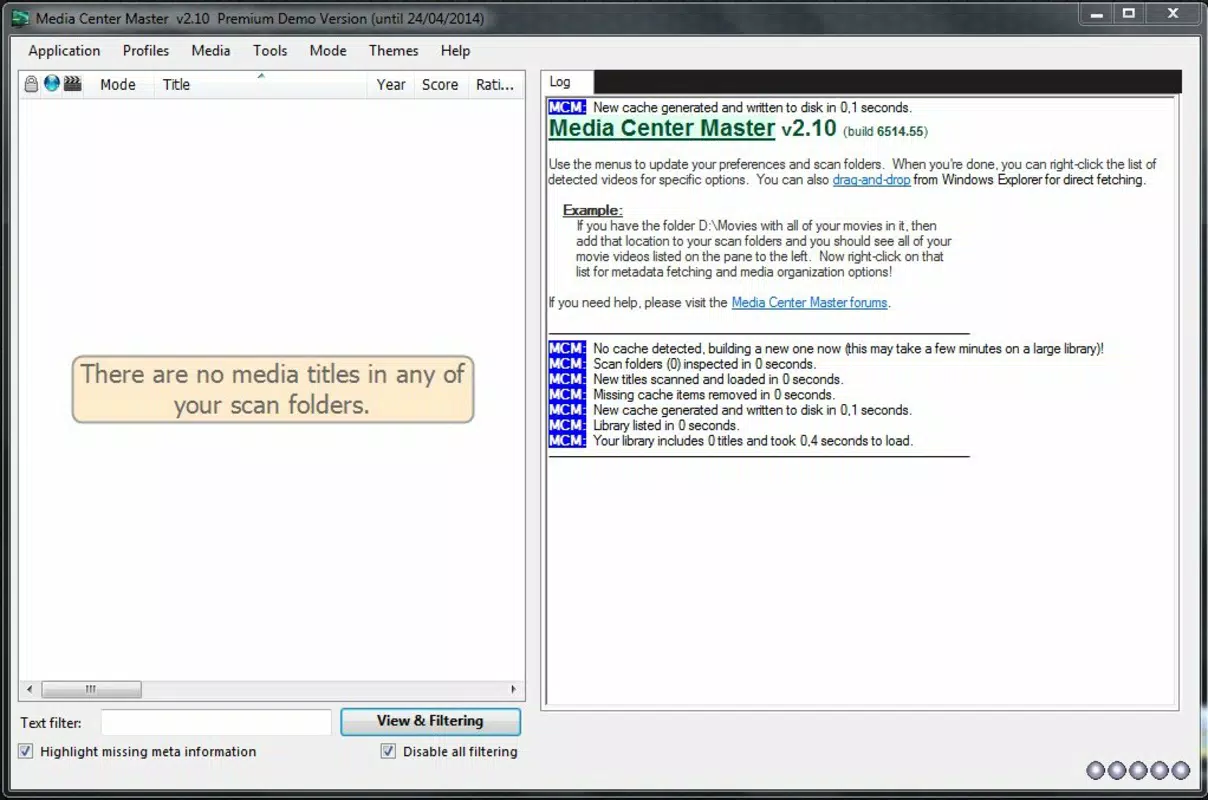Open the Profiles menu
The image size is (1208, 800).
coord(146,51)
